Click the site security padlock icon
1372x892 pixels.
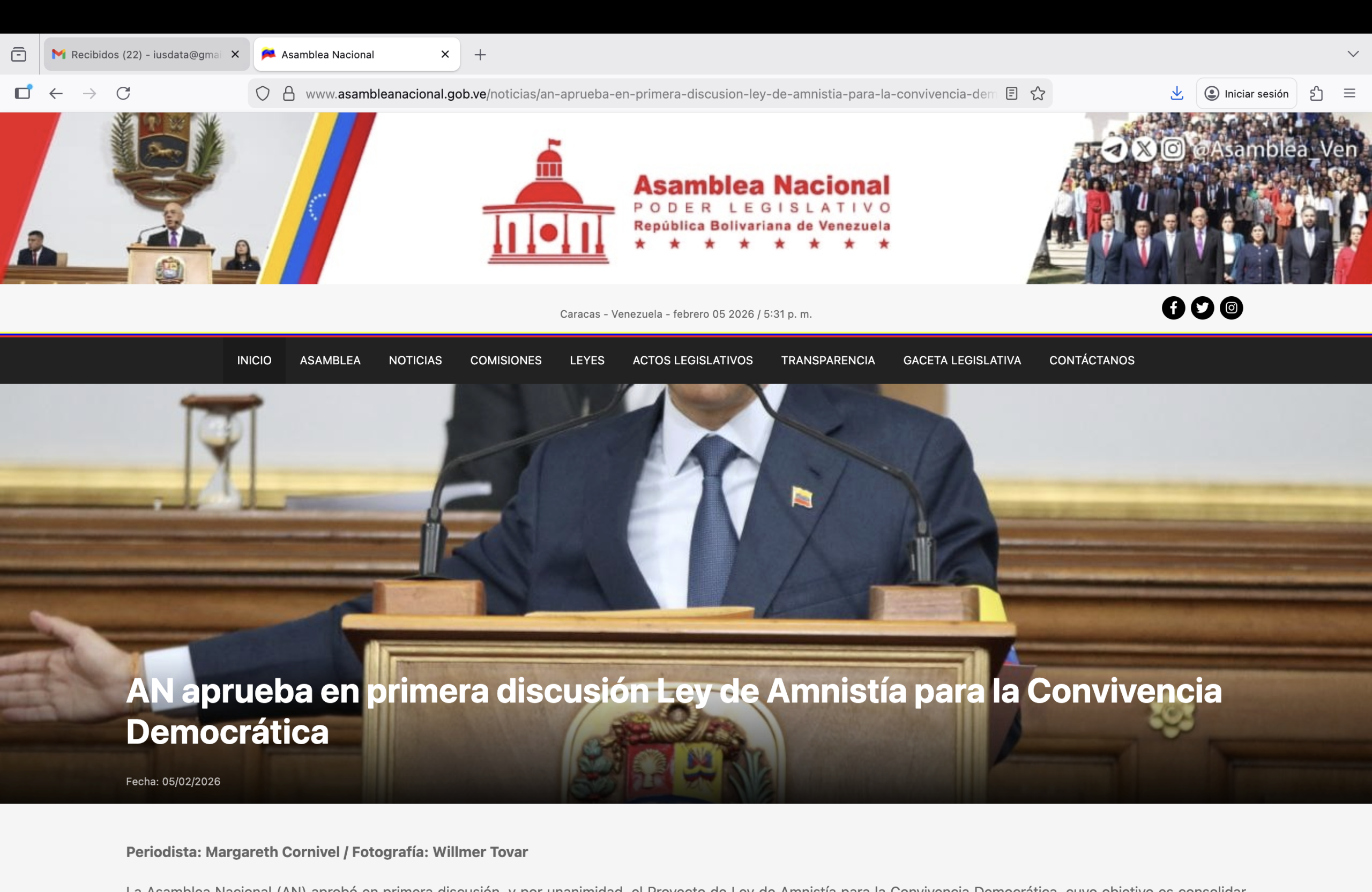pyautogui.click(x=289, y=93)
